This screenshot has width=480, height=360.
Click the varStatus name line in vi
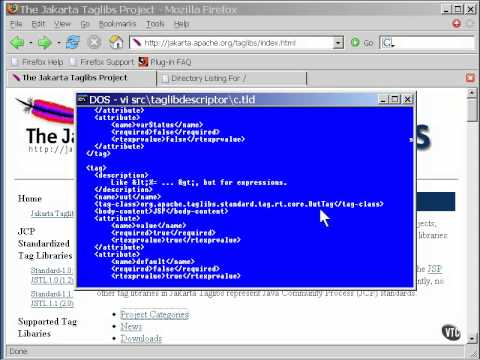tap(157, 125)
